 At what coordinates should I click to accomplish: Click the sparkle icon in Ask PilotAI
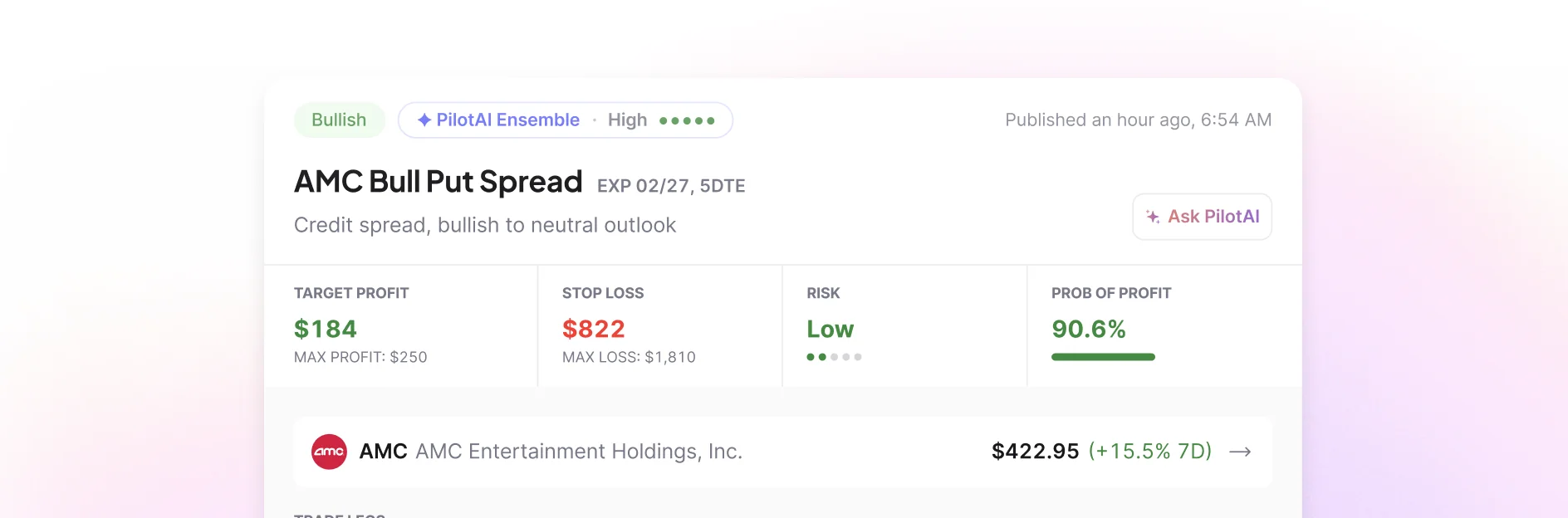point(1153,217)
